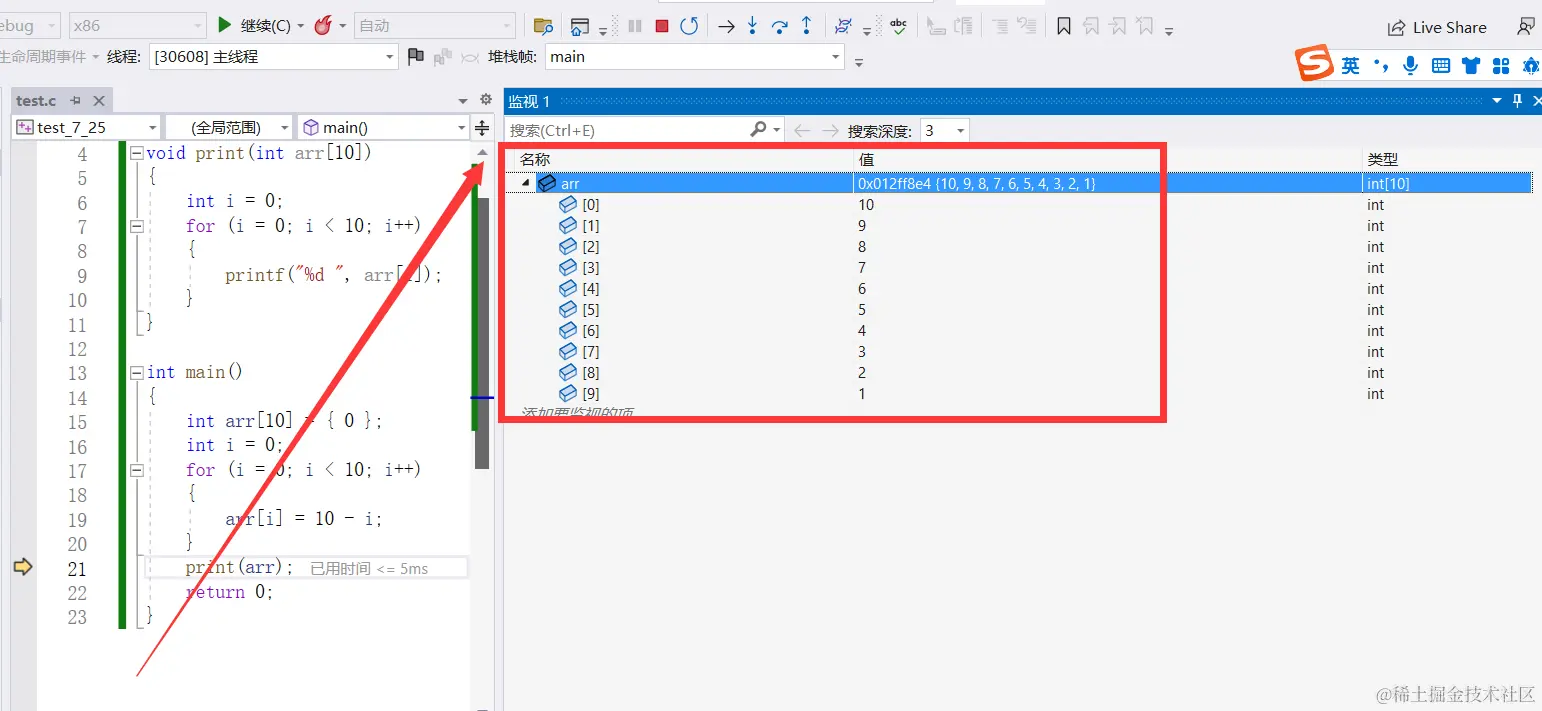This screenshot has width=1542, height=711.
Task: Open the Hot Reload flame options arrow
Action: [x=342, y=26]
